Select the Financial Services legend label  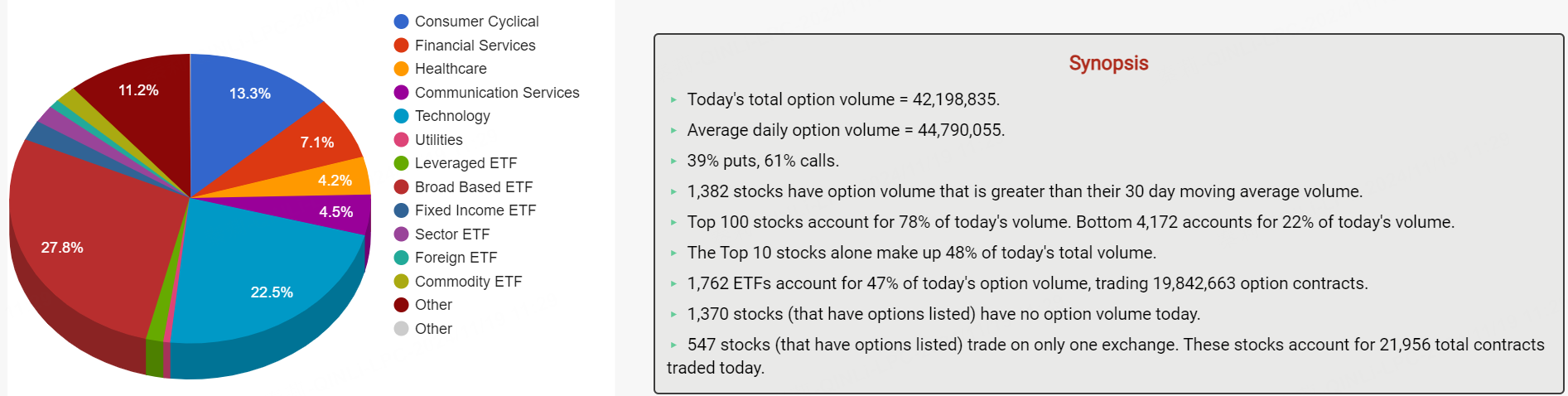click(475, 46)
